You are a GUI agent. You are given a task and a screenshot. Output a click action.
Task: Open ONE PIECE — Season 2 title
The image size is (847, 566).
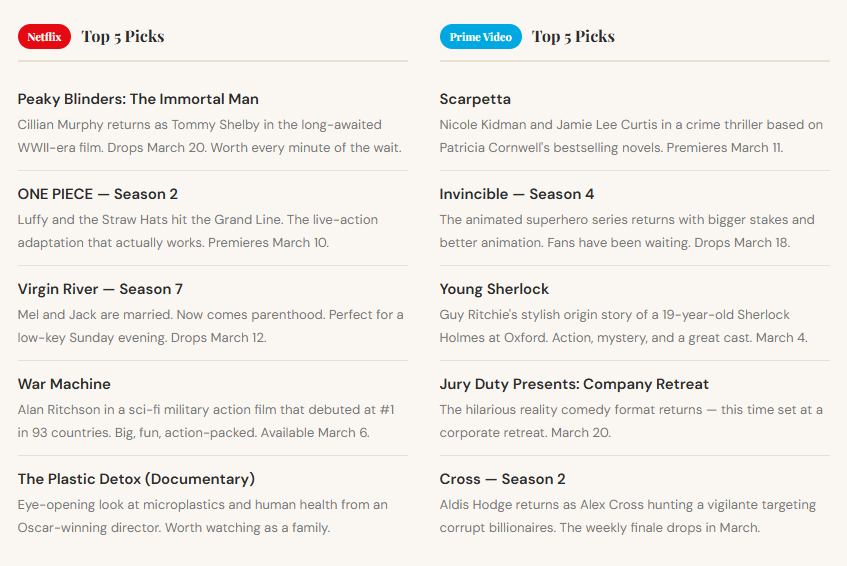[97, 194]
